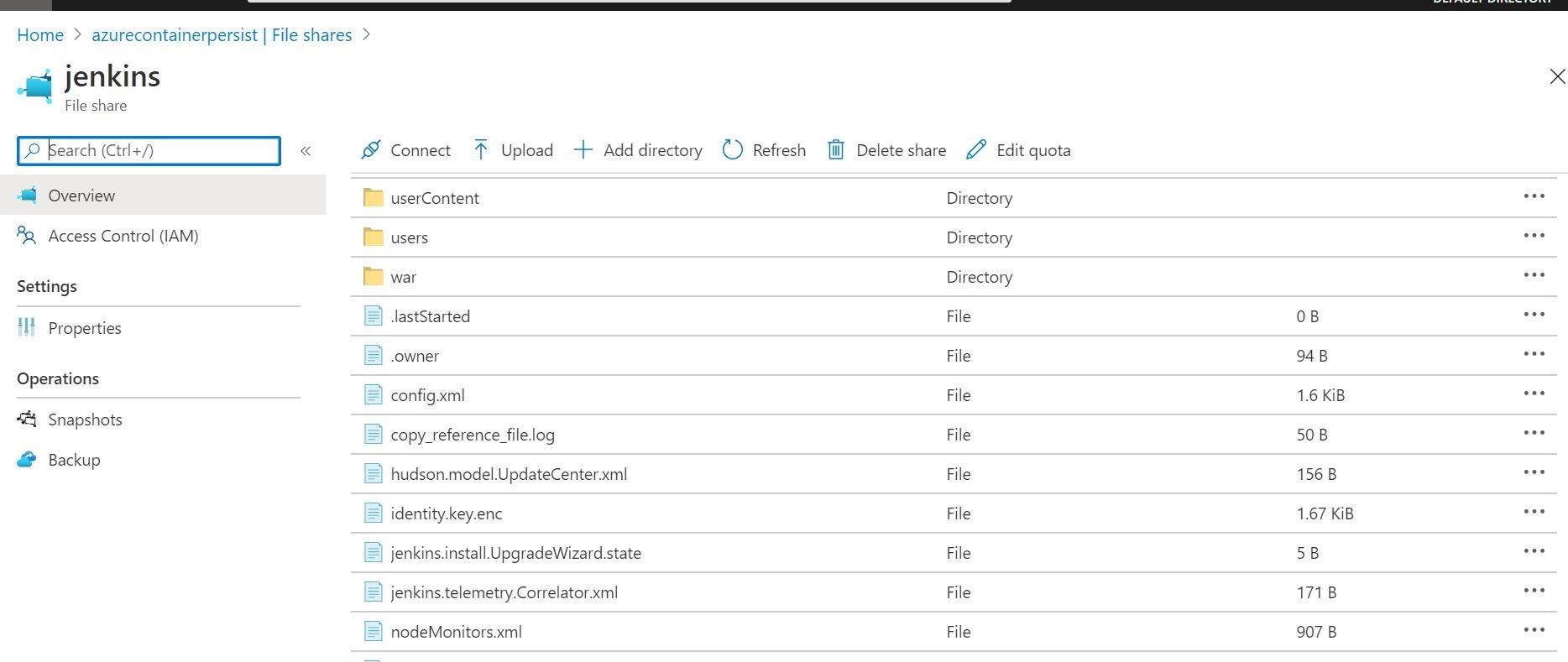Screen dimensions: 1568x662
Task: Click the Delete share trash icon
Action: tap(836, 150)
